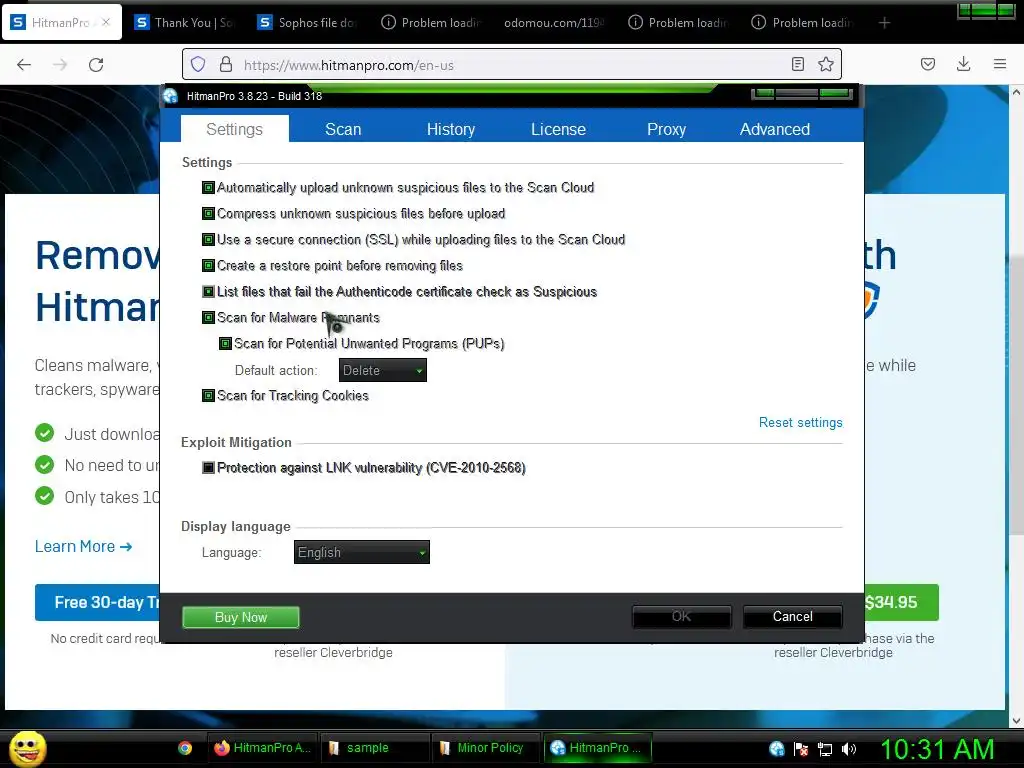Switch to Sophos file download browser tab
The height and width of the screenshot is (768, 1024).
pos(307,23)
